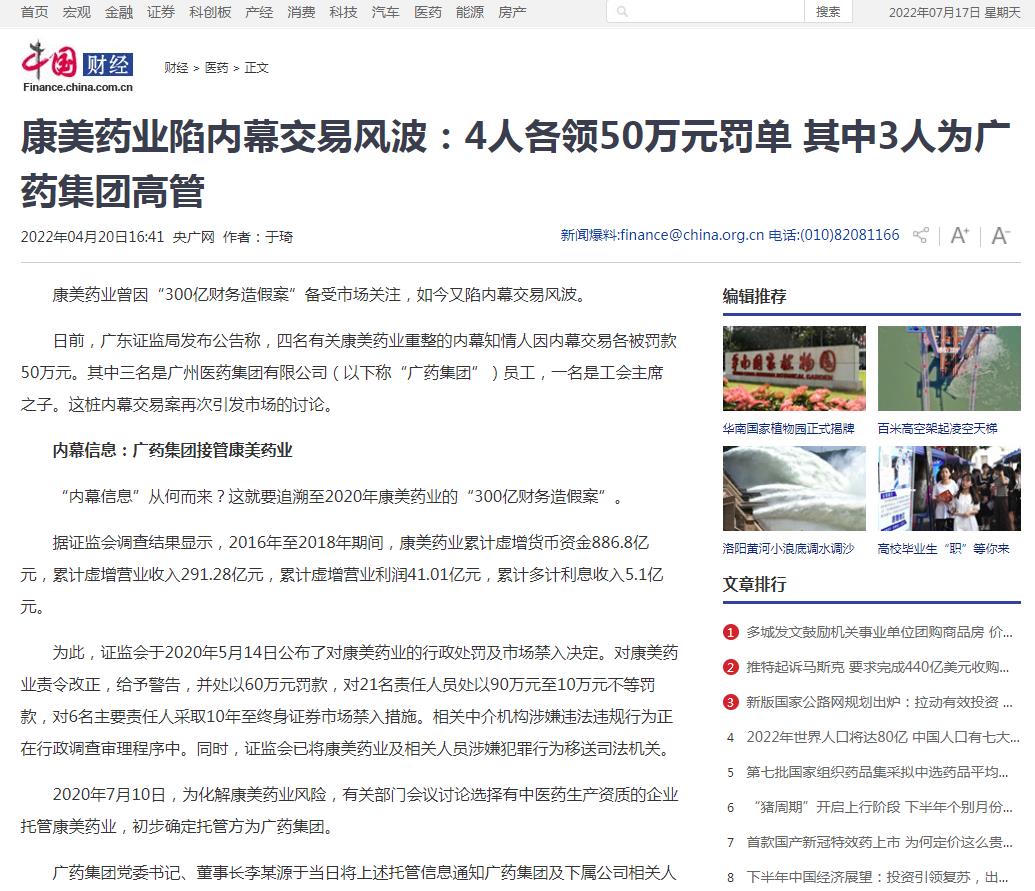Image resolution: width=1035 pixels, height=891 pixels.
Task: Click 正文 breadcrumb item
Action: point(257,68)
